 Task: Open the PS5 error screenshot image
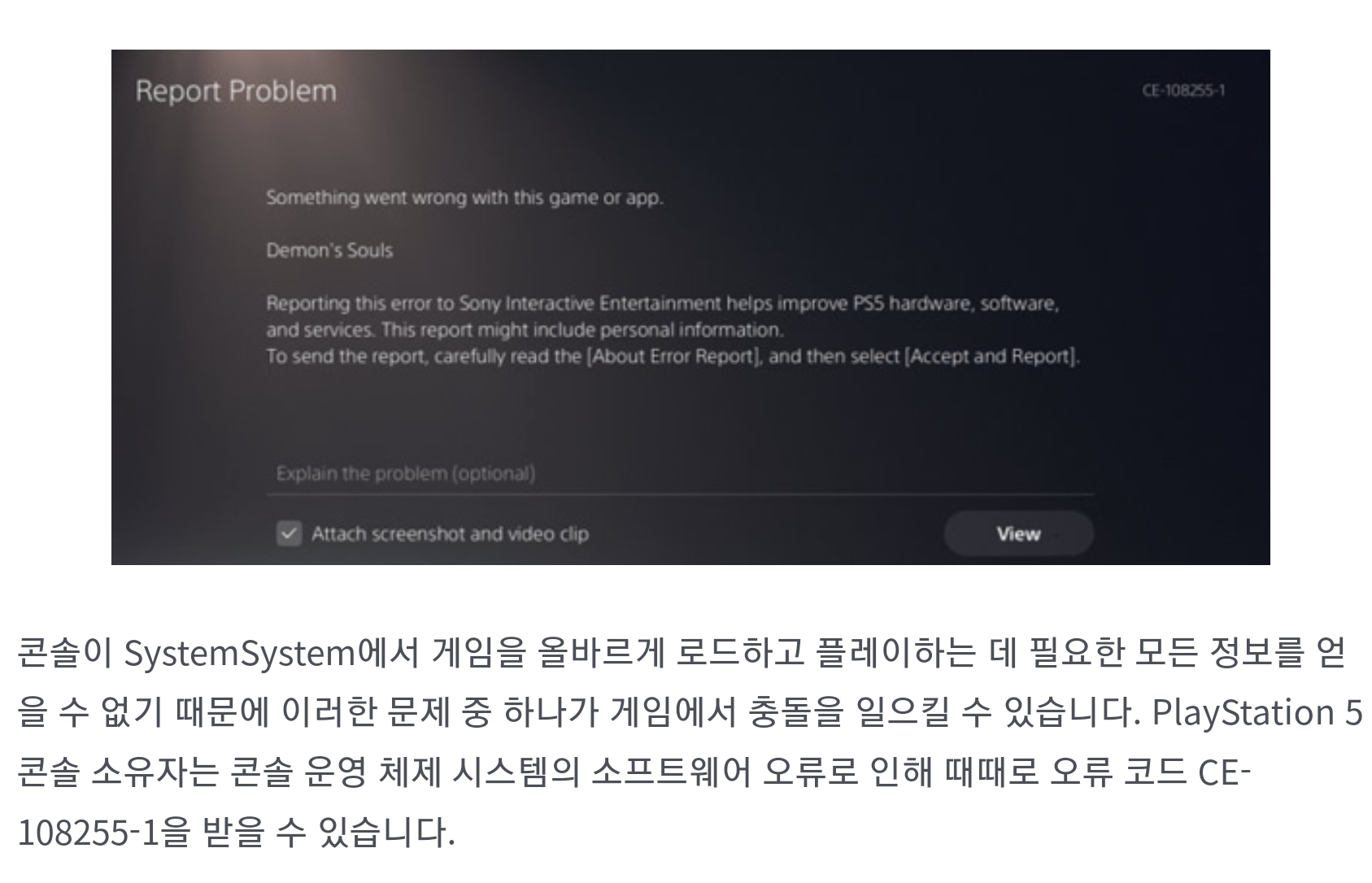coord(690,307)
